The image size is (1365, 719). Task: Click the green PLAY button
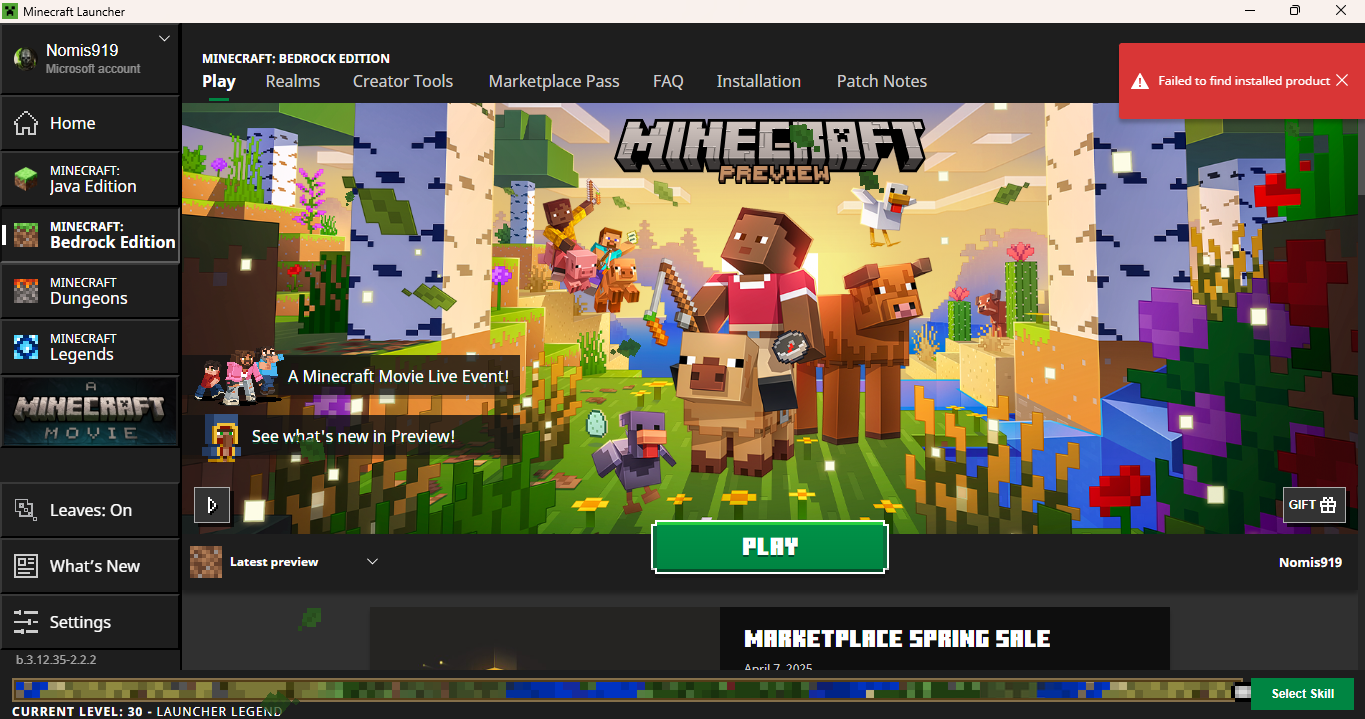pyautogui.click(x=770, y=547)
